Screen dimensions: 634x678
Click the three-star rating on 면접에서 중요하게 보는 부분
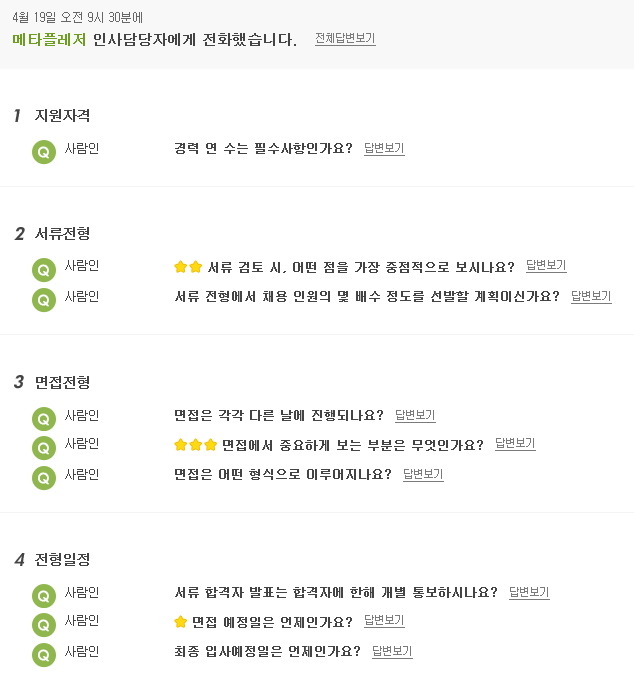click(195, 445)
